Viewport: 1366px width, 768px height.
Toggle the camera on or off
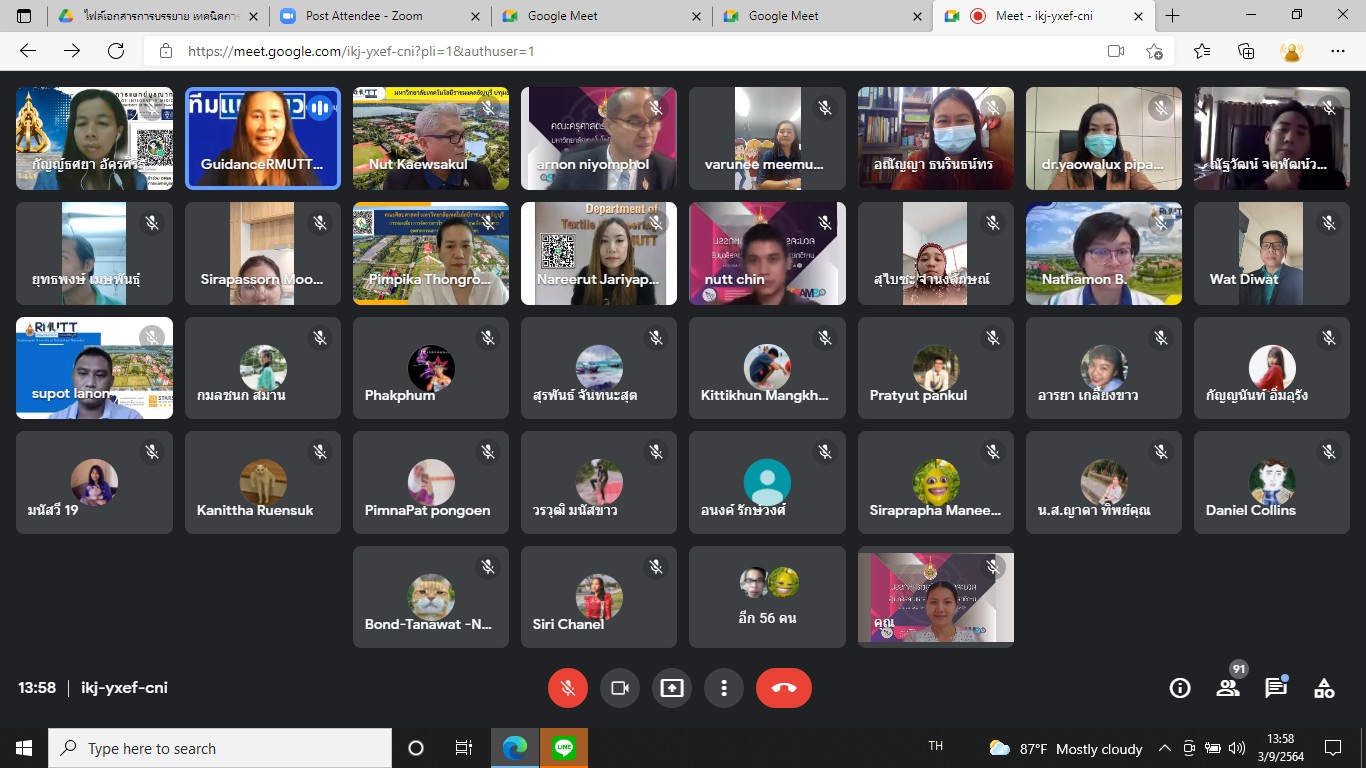(620, 688)
